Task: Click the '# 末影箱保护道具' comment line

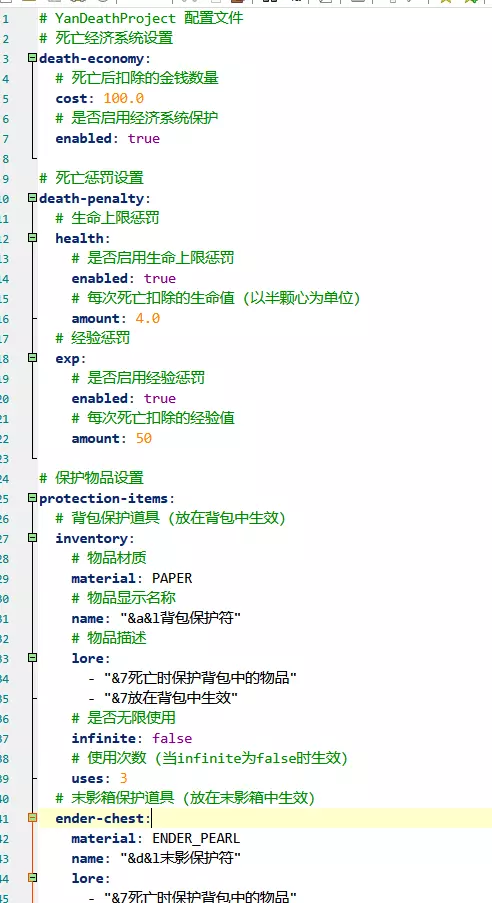Action: [185, 798]
